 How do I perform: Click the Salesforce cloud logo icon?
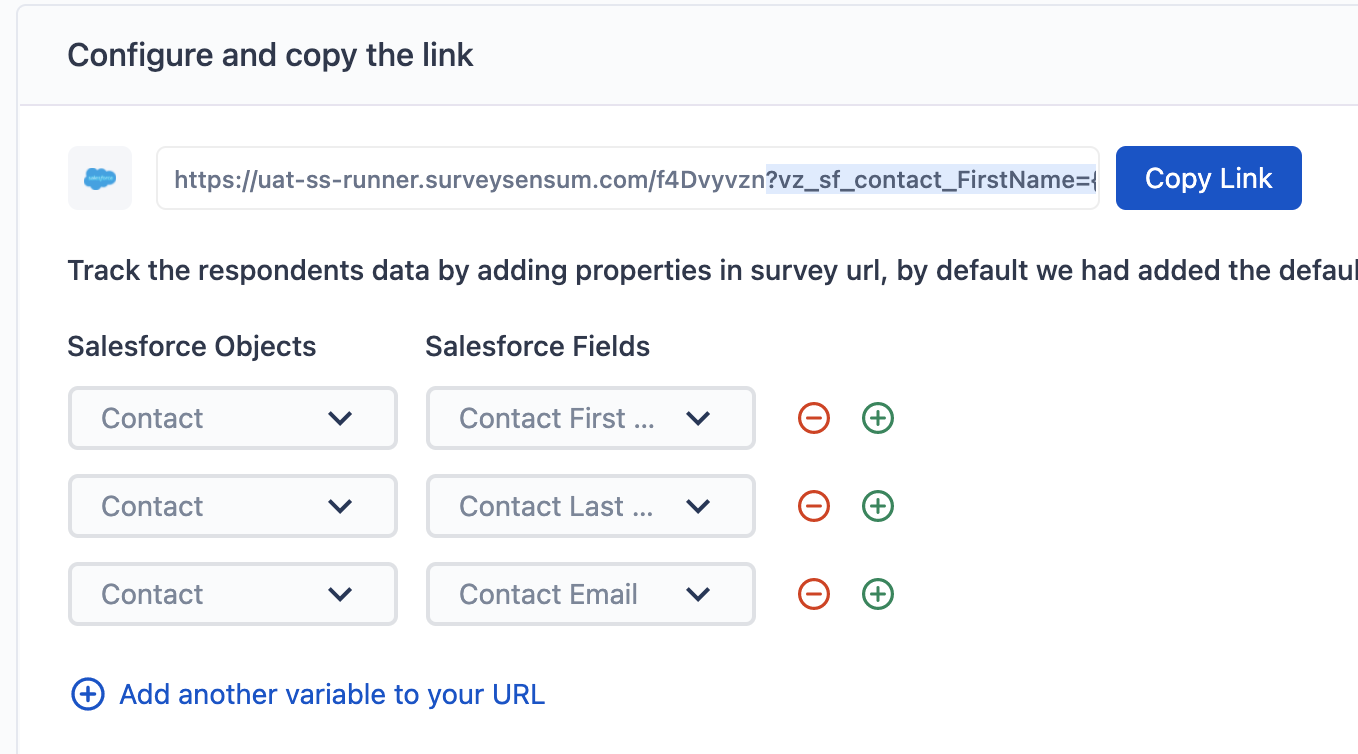tap(100, 178)
